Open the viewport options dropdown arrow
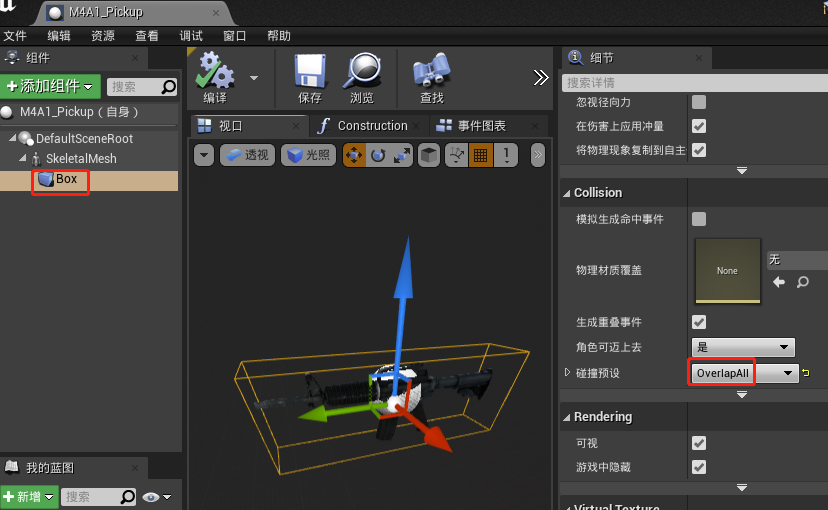This screenshot has height=510, width=828. tap(204, 155)
